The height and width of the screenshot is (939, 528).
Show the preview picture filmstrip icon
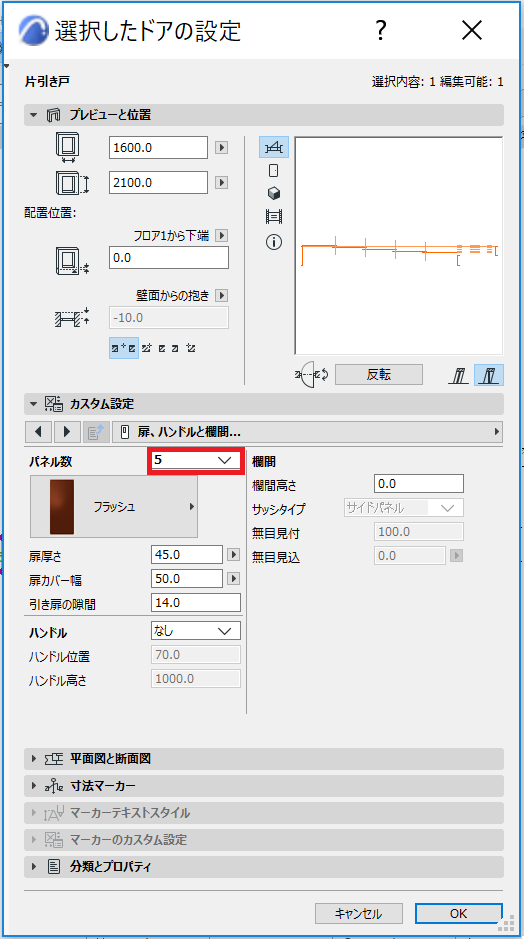coord(274,217)
